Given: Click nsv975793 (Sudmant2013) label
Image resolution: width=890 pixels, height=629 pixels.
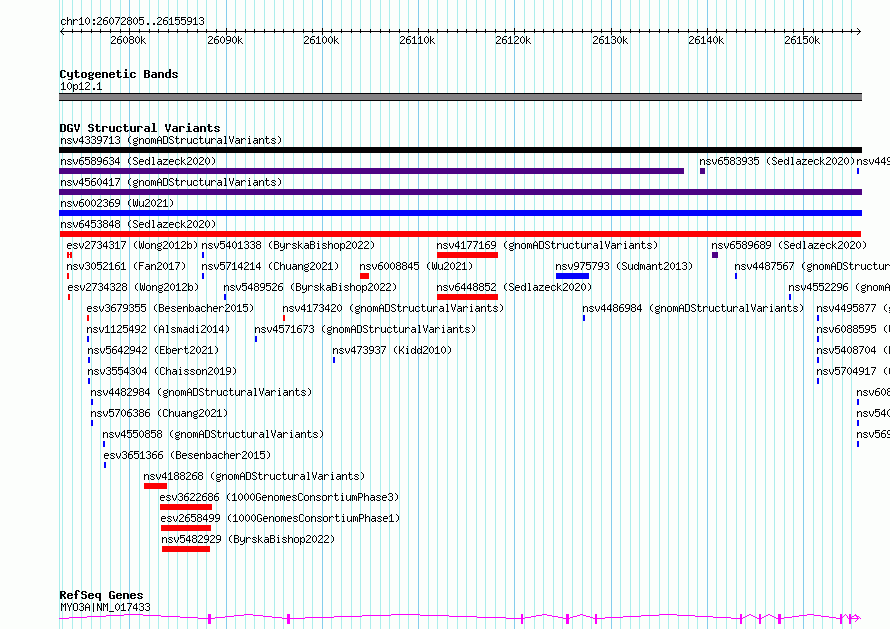Looking at the screenshot, I should 624,266.
